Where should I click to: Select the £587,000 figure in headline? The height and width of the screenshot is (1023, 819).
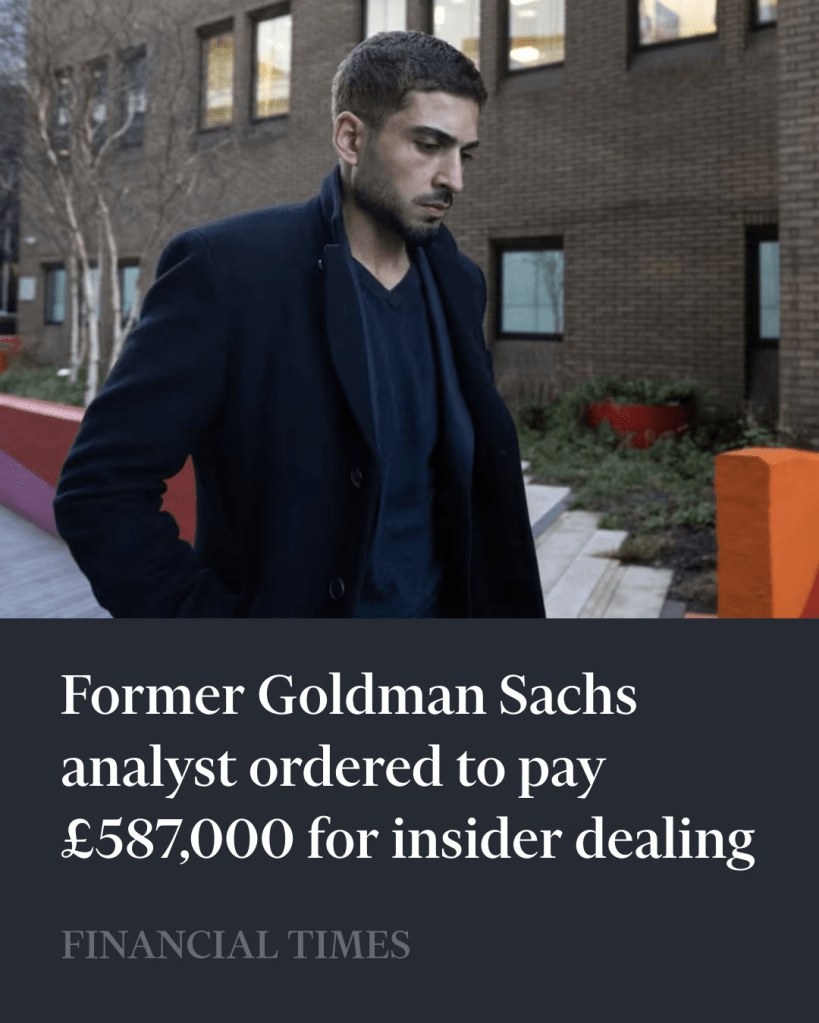(x=177, y=840)
